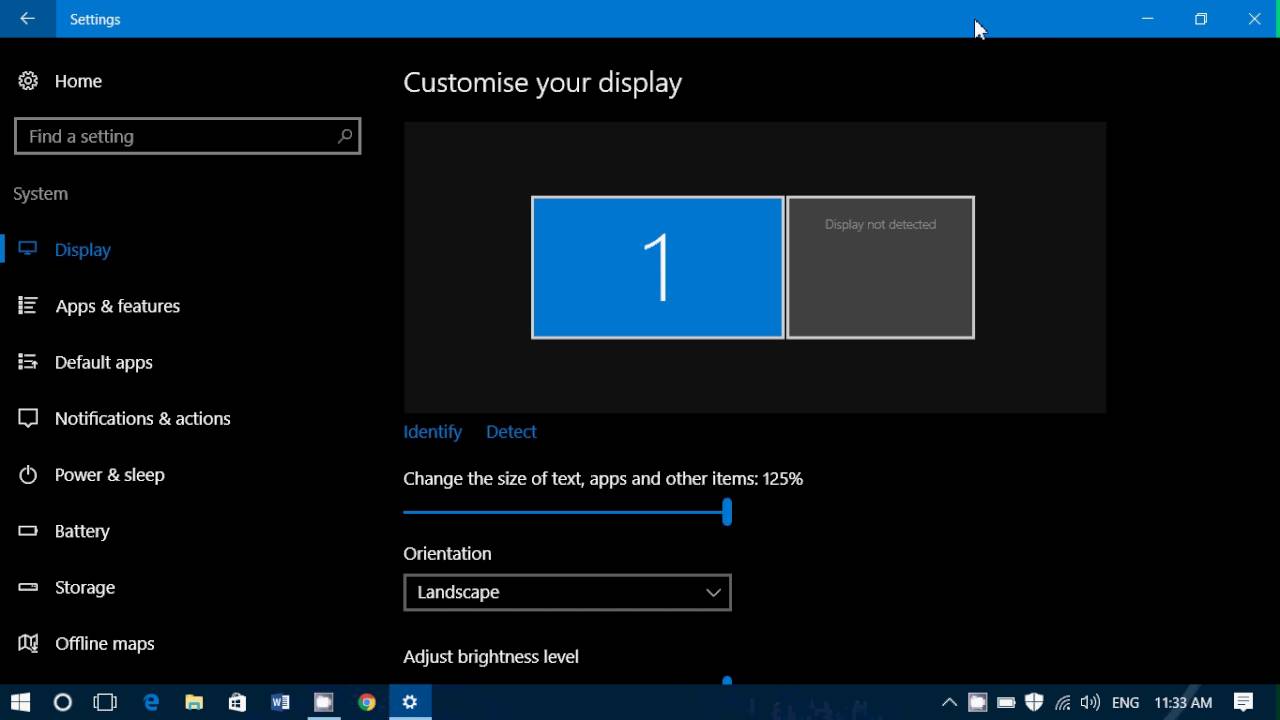Open the Home settings page

pyautogui.click(x=78, y=81)
